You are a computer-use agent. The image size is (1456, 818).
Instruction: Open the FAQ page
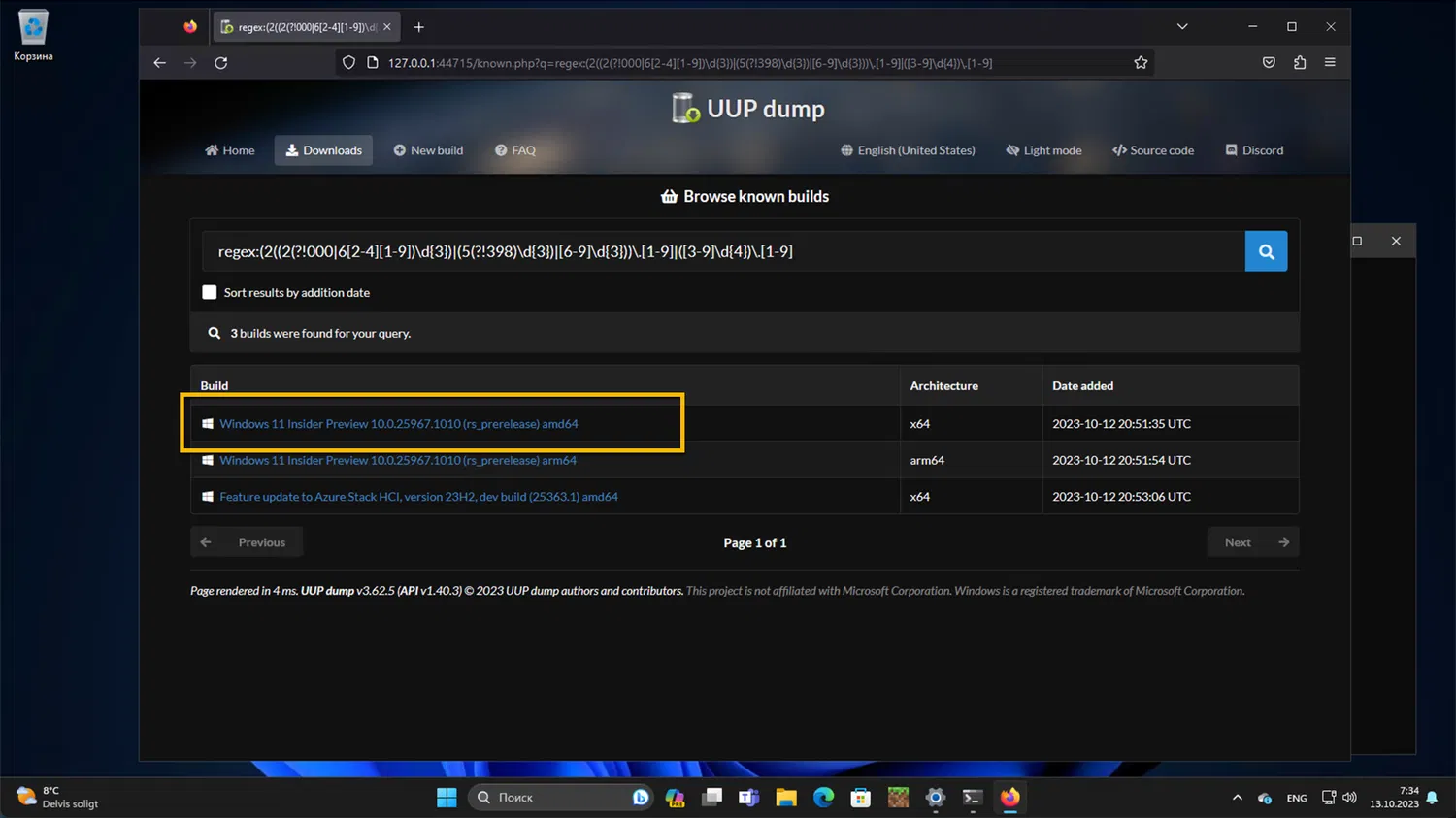(515, 150)
